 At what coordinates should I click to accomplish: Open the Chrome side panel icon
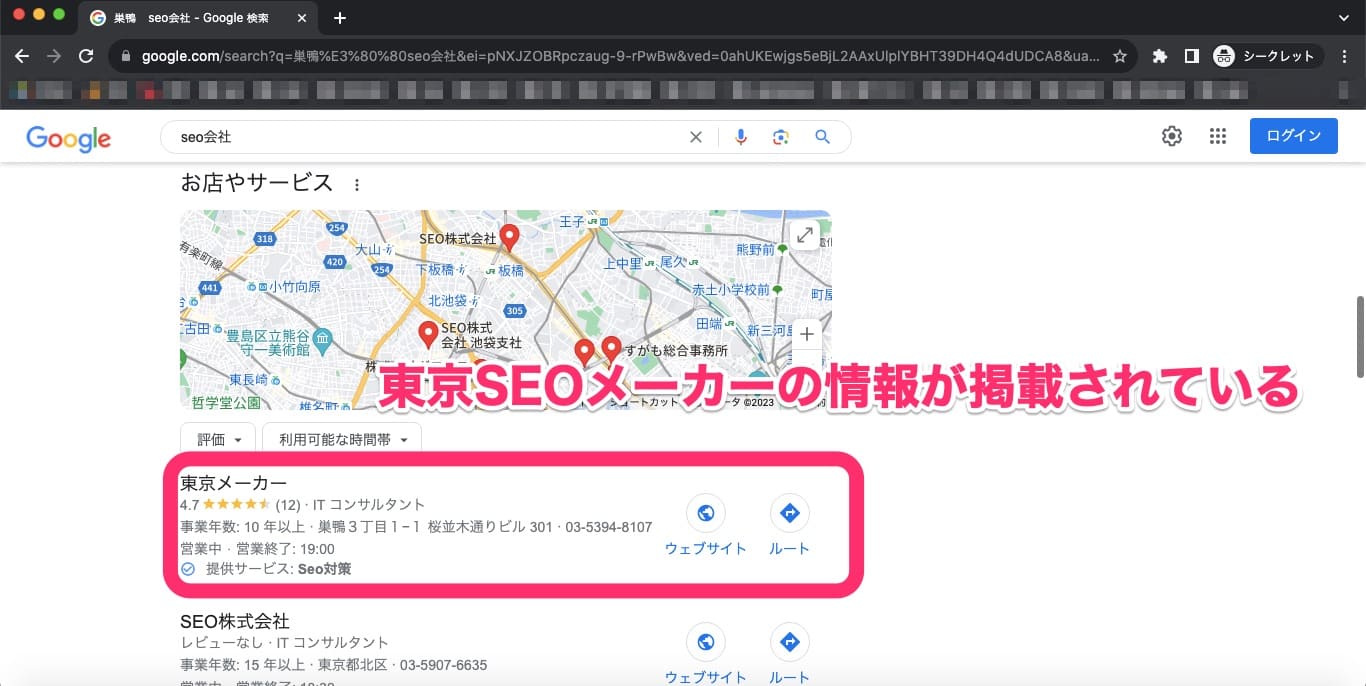click(1191, 56)
